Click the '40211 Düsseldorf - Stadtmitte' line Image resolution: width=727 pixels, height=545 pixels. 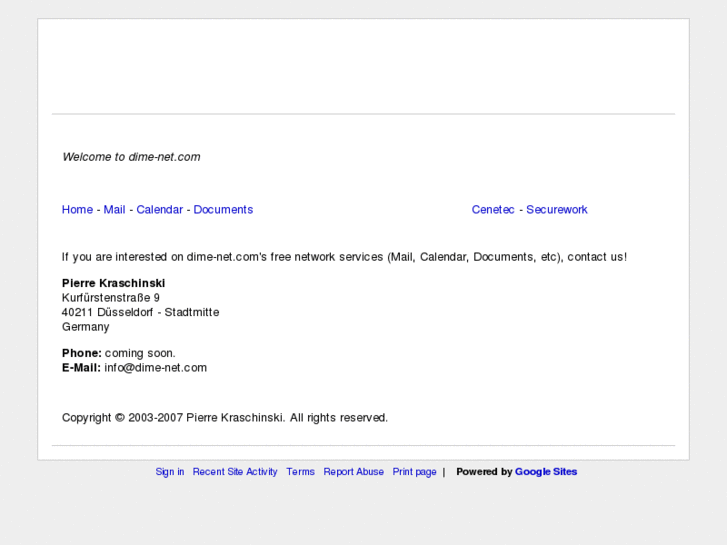pos(140,312)
